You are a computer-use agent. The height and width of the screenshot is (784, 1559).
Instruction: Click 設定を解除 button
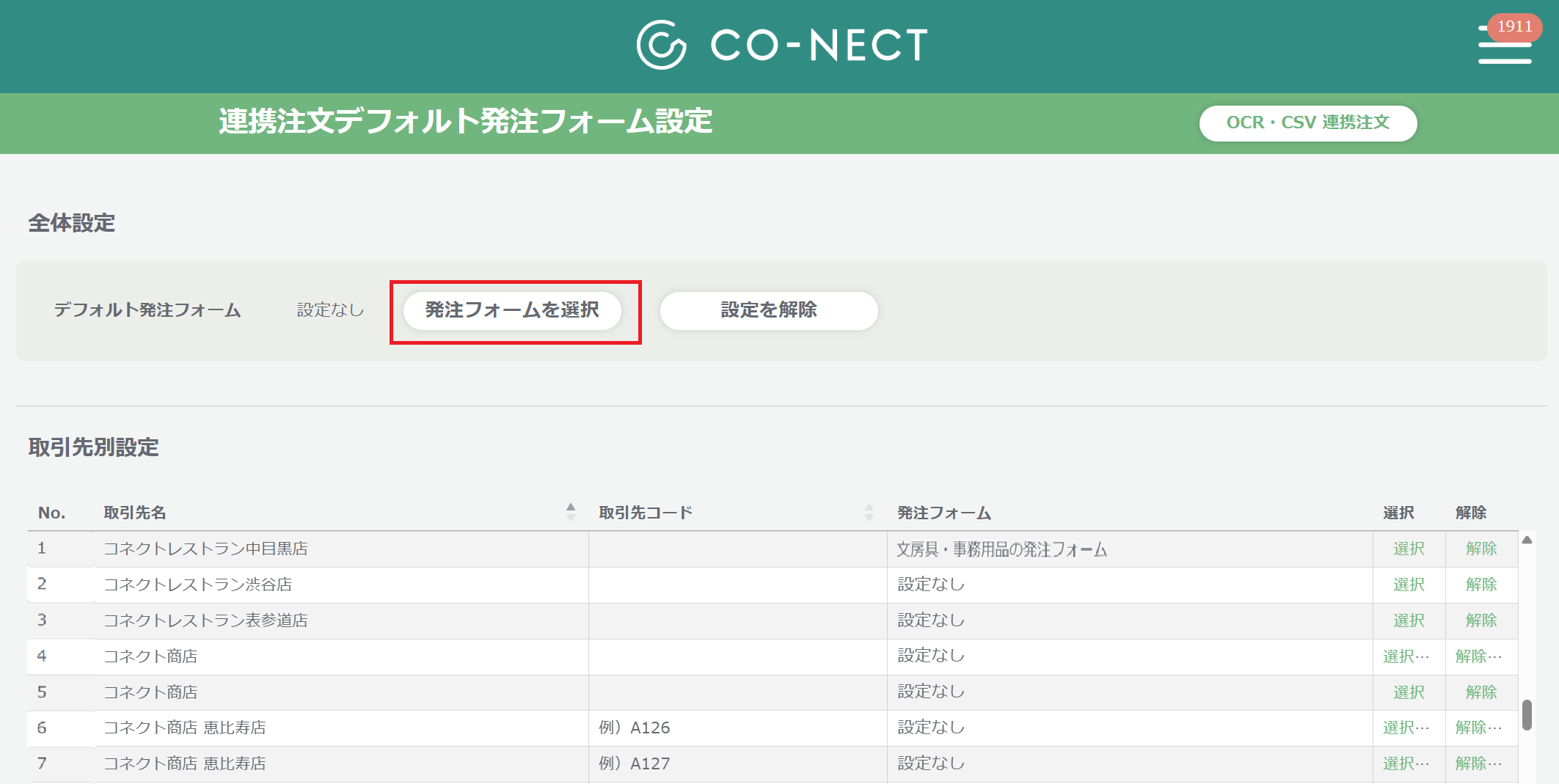coord(769,310)
